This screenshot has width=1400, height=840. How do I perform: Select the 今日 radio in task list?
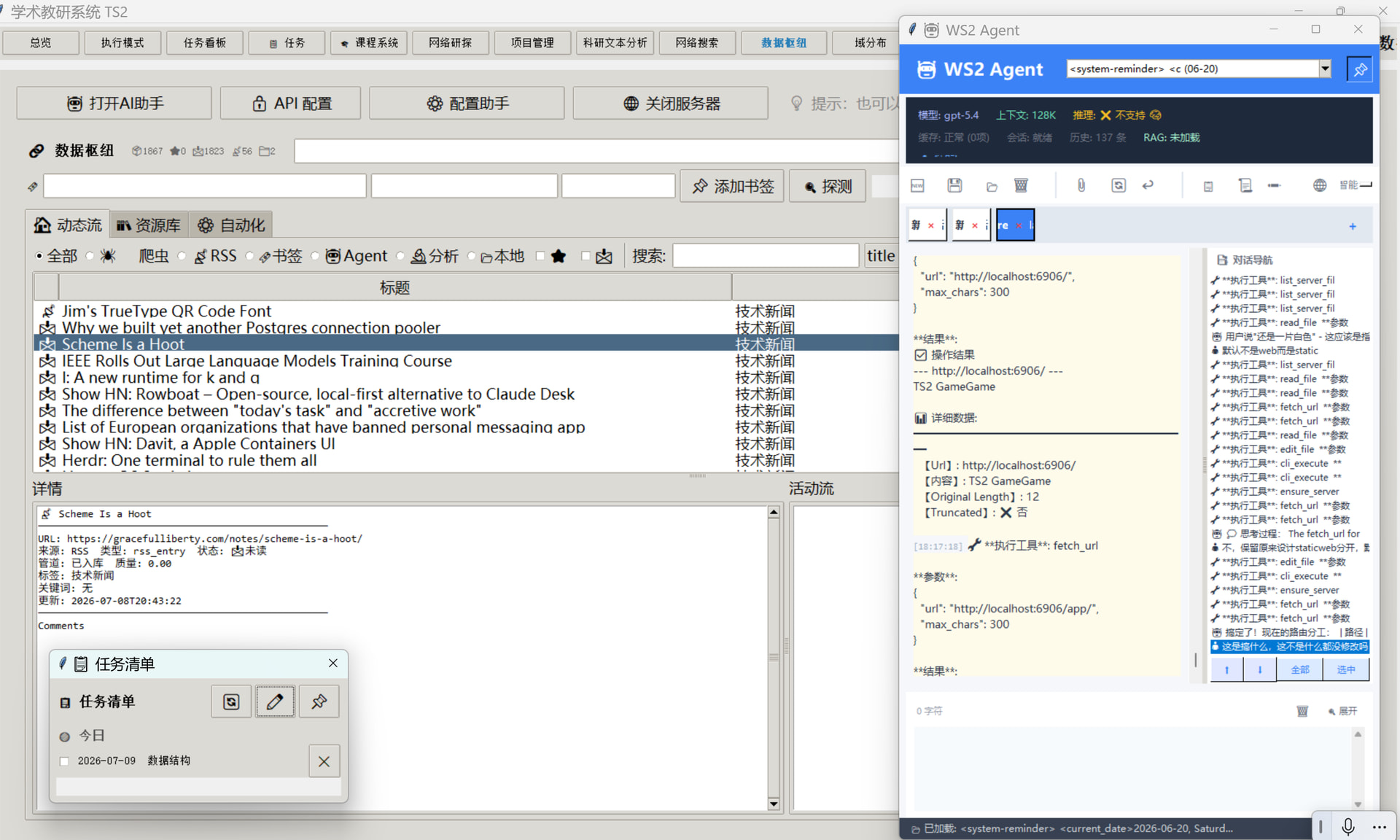[64, 736]
